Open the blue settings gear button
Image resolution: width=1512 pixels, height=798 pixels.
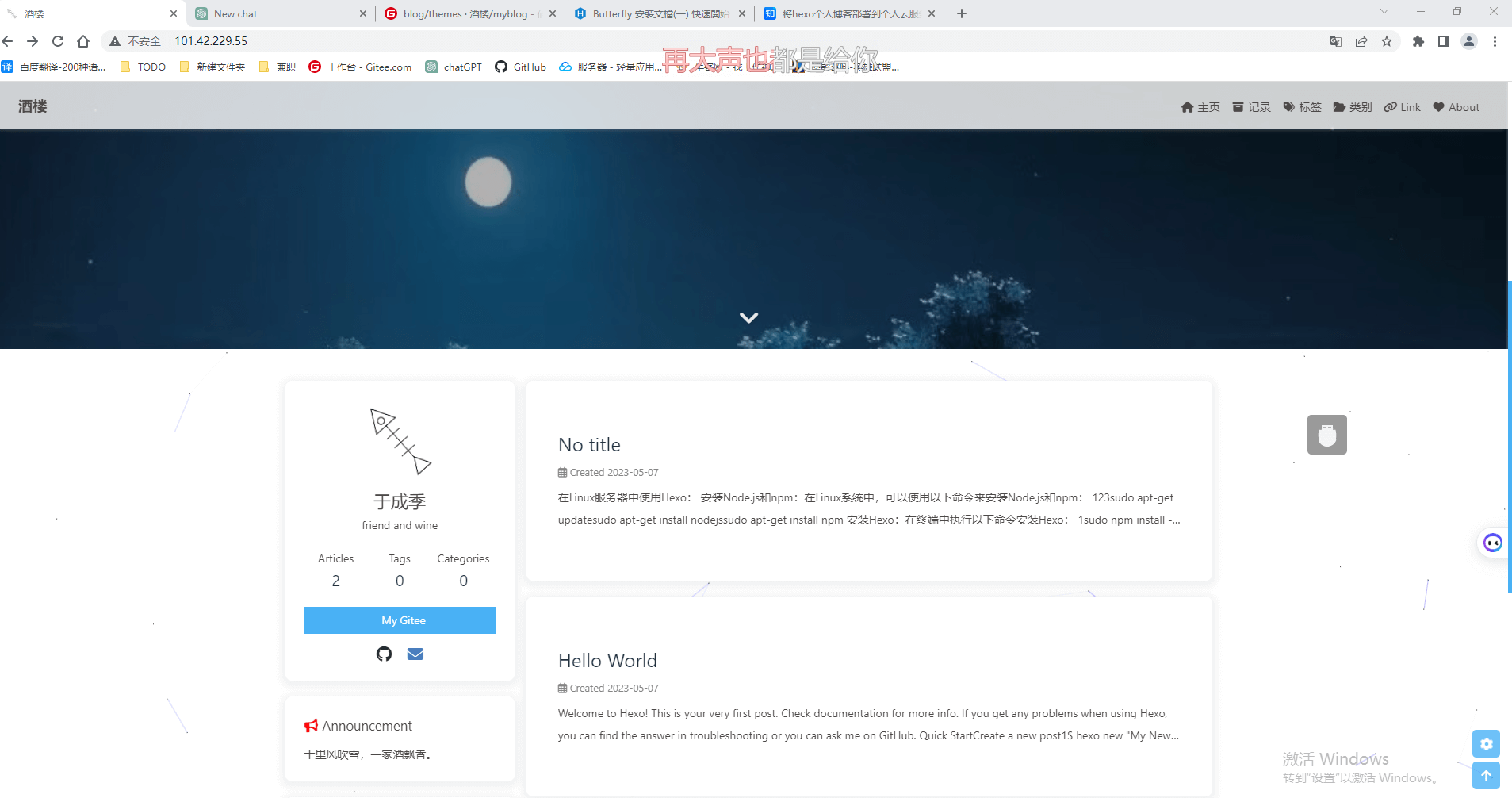click(x=1487, y=744)
